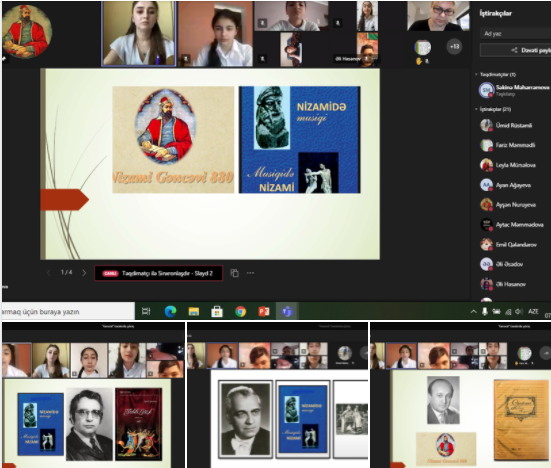Click the elderly man portrait in bottom-middle screenshot
Viewport: 551px width, 468px height.
click(245, 420)
